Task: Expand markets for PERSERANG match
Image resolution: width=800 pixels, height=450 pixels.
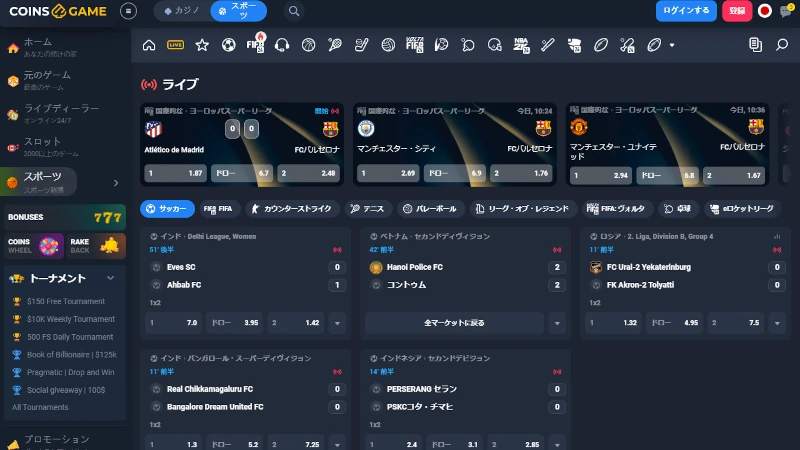Action: [557, 444]
